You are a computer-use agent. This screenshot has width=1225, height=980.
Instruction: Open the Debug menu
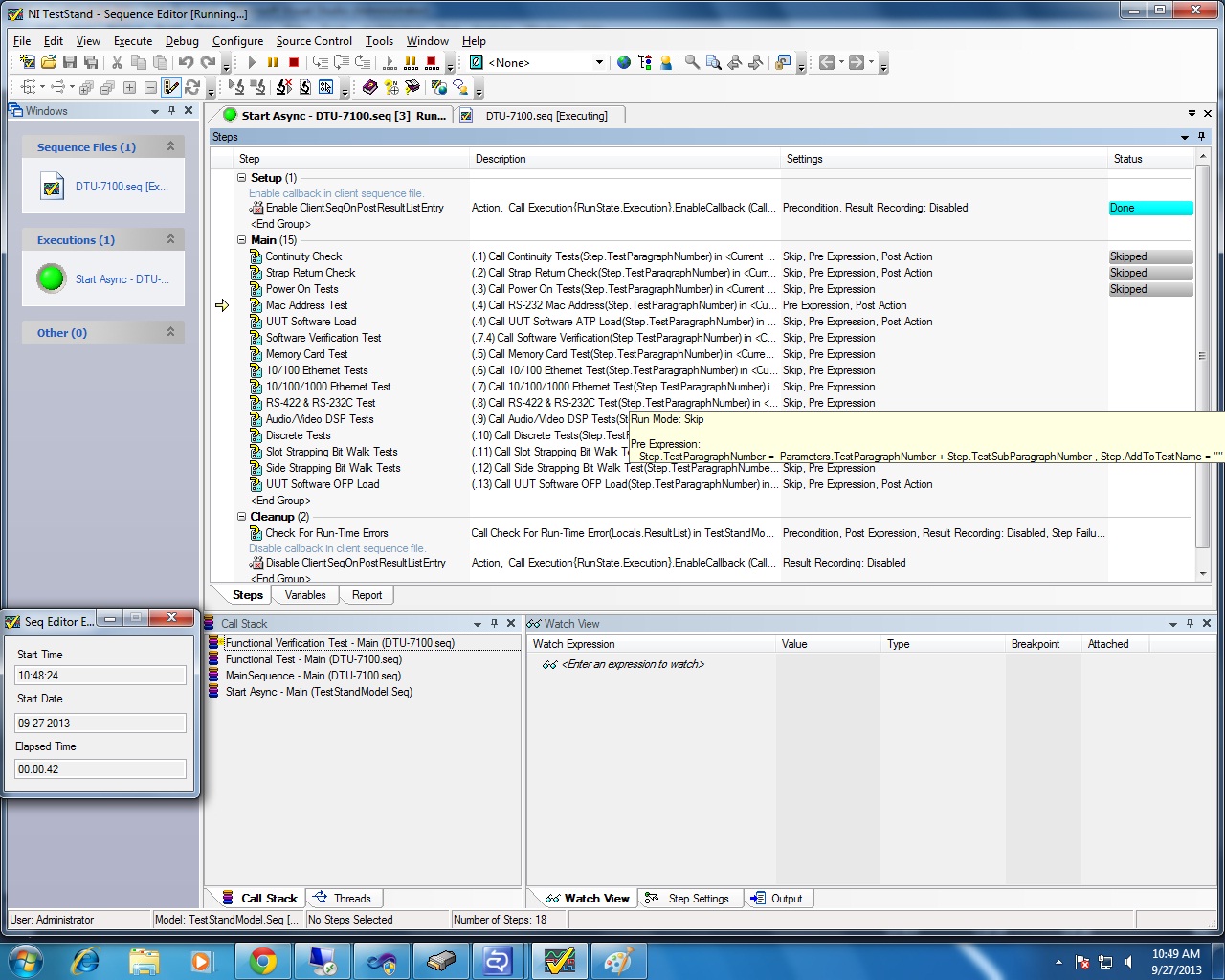tap(182, 41)
